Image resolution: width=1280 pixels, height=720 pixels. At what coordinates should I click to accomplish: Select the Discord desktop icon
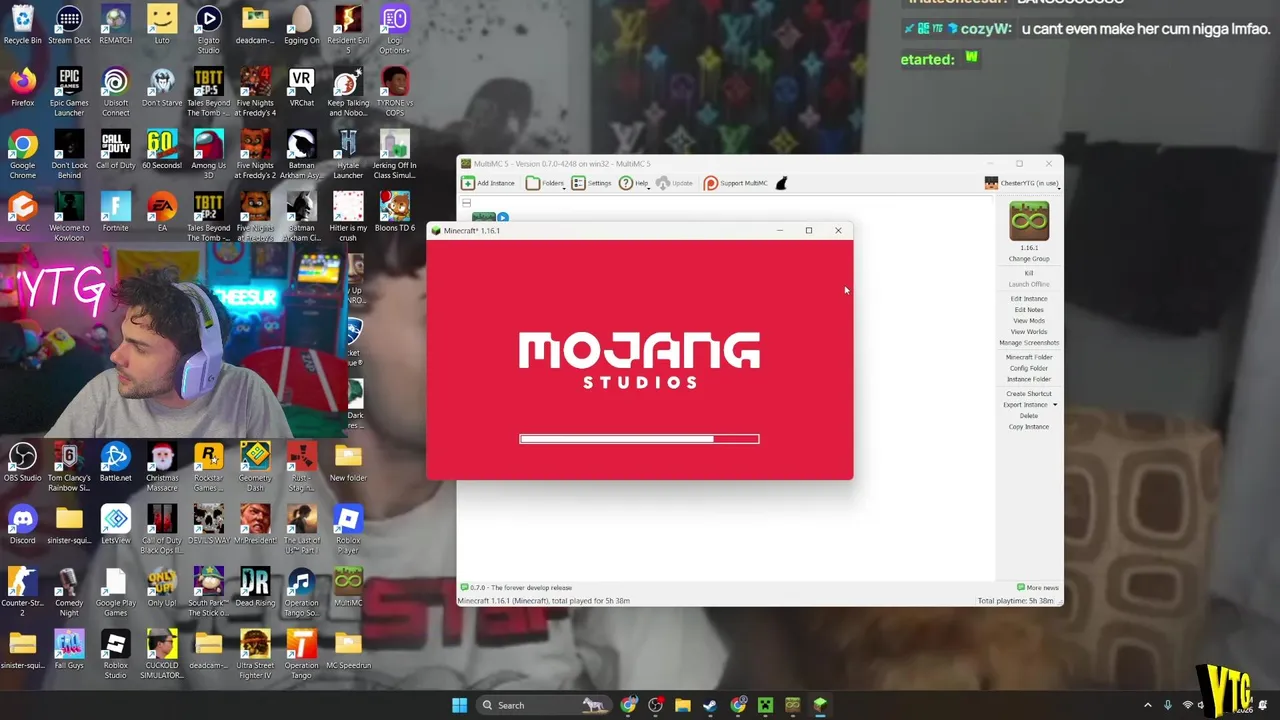point(22,526)
